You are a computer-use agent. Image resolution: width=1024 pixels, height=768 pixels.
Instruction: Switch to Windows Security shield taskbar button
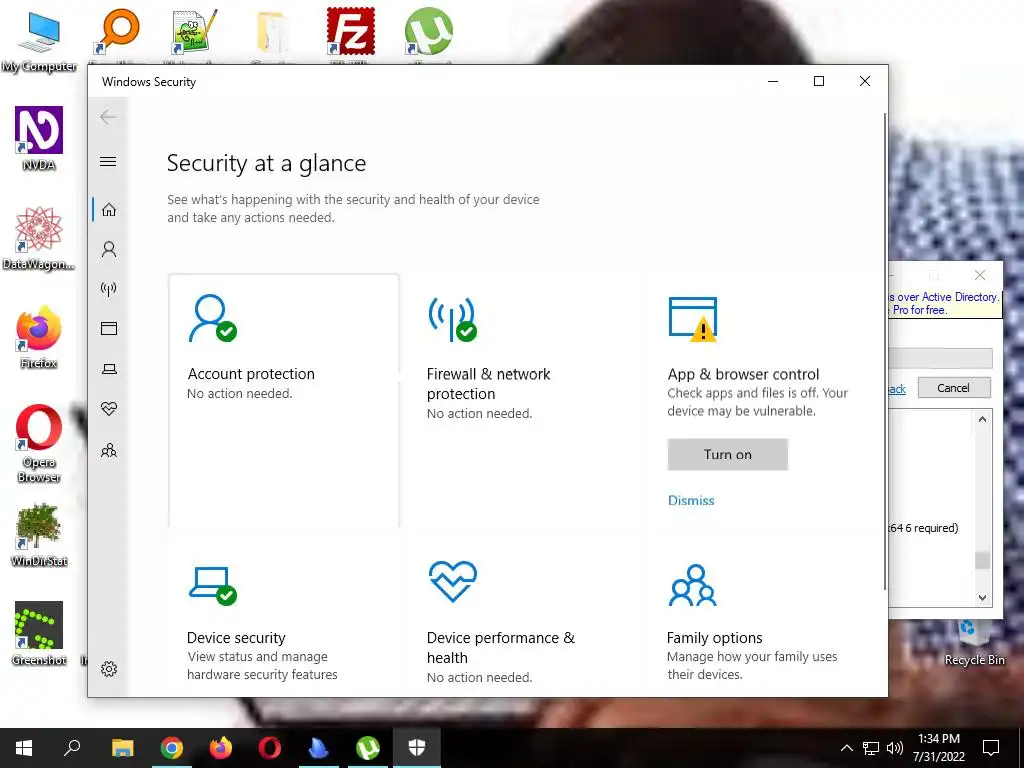417,748
